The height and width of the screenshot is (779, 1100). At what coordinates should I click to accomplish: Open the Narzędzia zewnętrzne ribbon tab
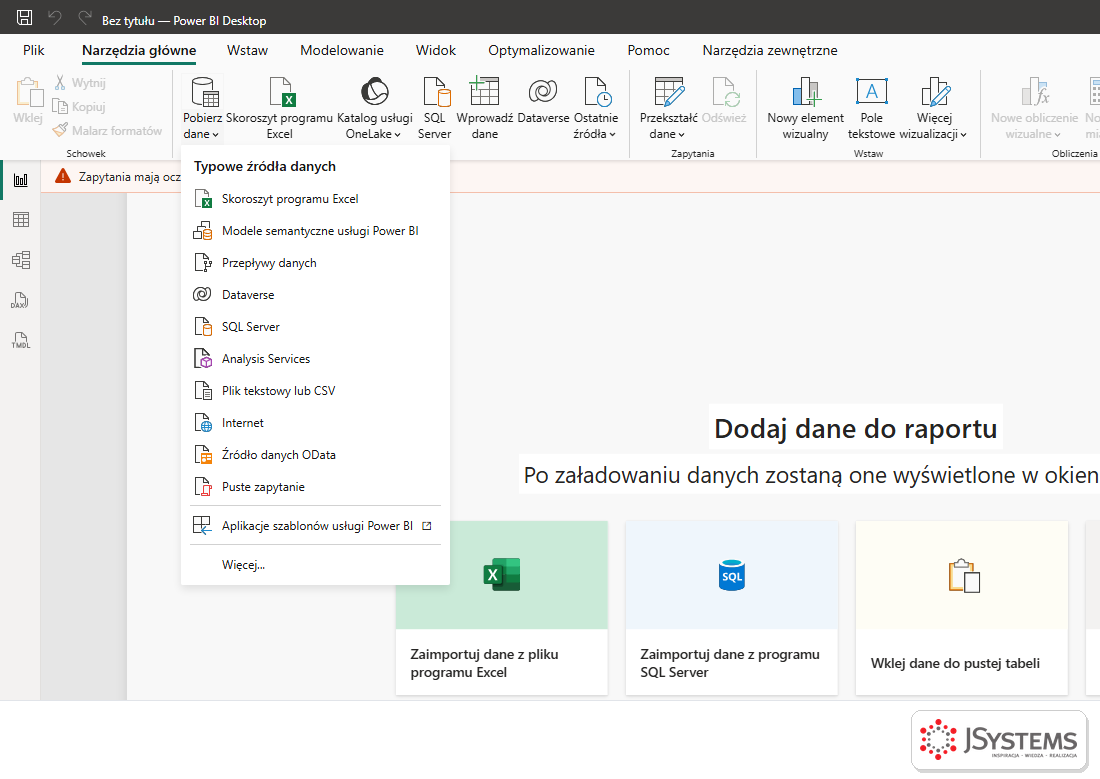[770, 51]
